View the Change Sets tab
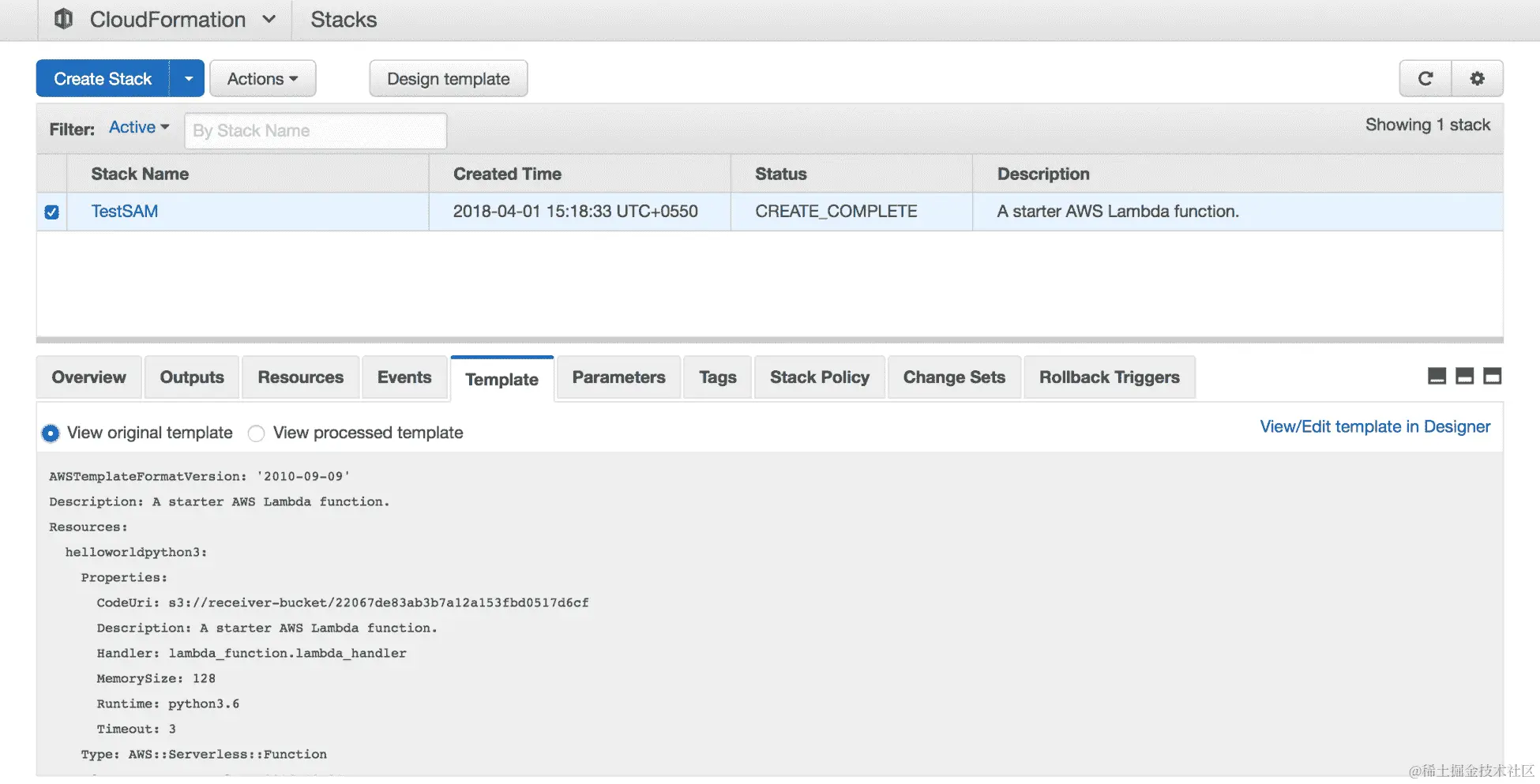This screenshot has height=784, width=1540. pos(954,377)
